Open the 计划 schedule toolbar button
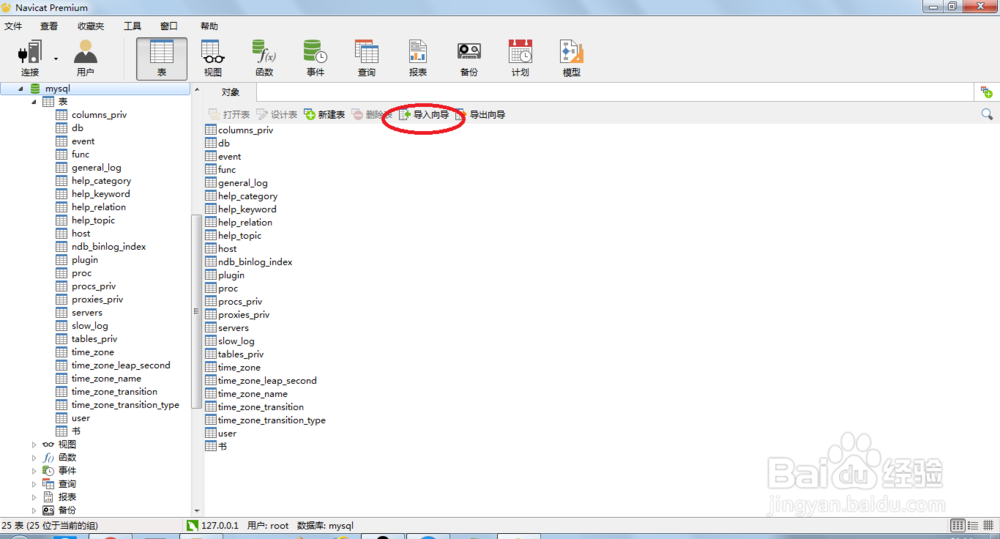The height and width of the screenshot is (539, 1000). (x=520, y=59)
